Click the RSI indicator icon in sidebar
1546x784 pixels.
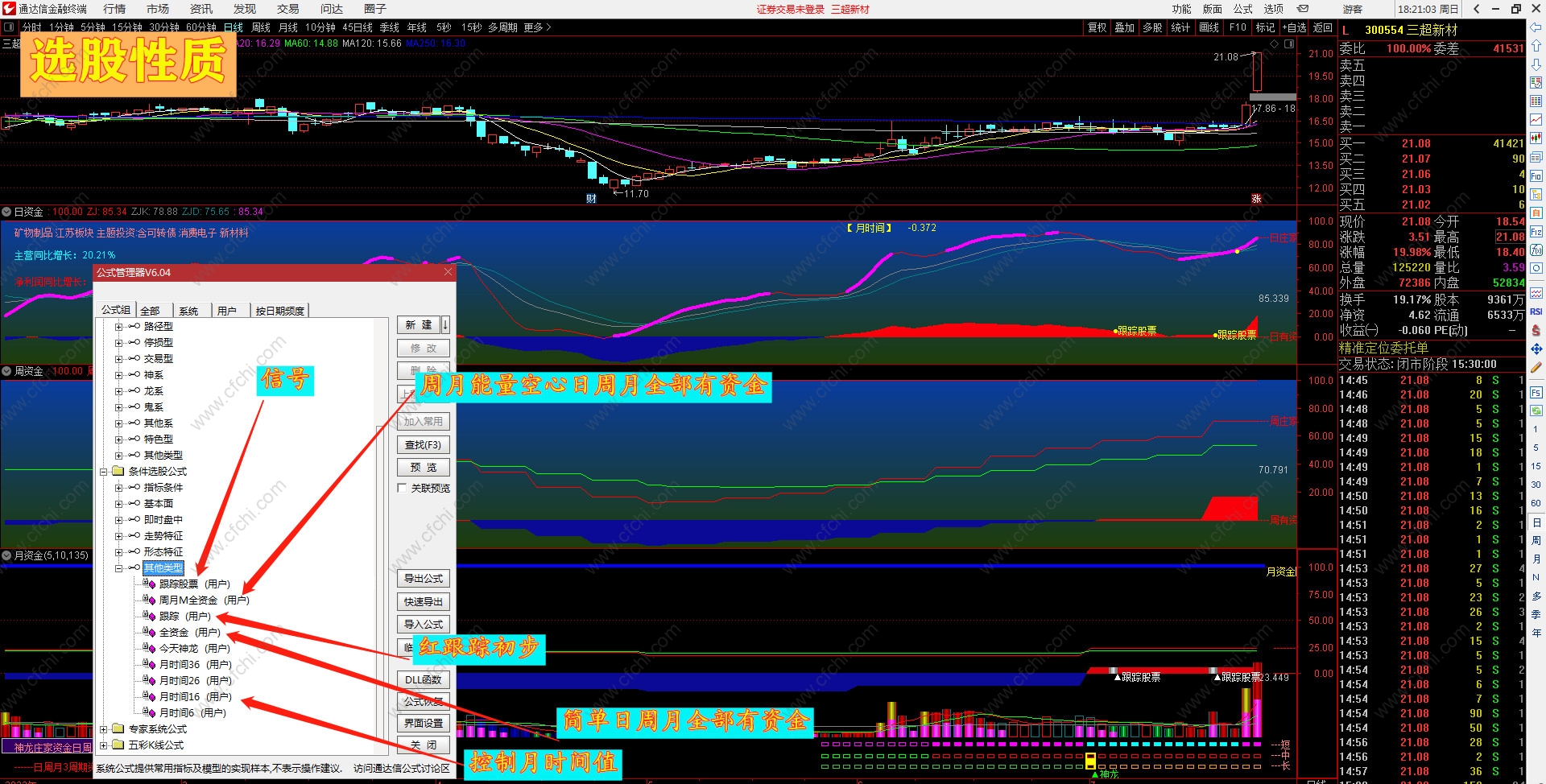pyautogui.click(x=1536, y=312)
